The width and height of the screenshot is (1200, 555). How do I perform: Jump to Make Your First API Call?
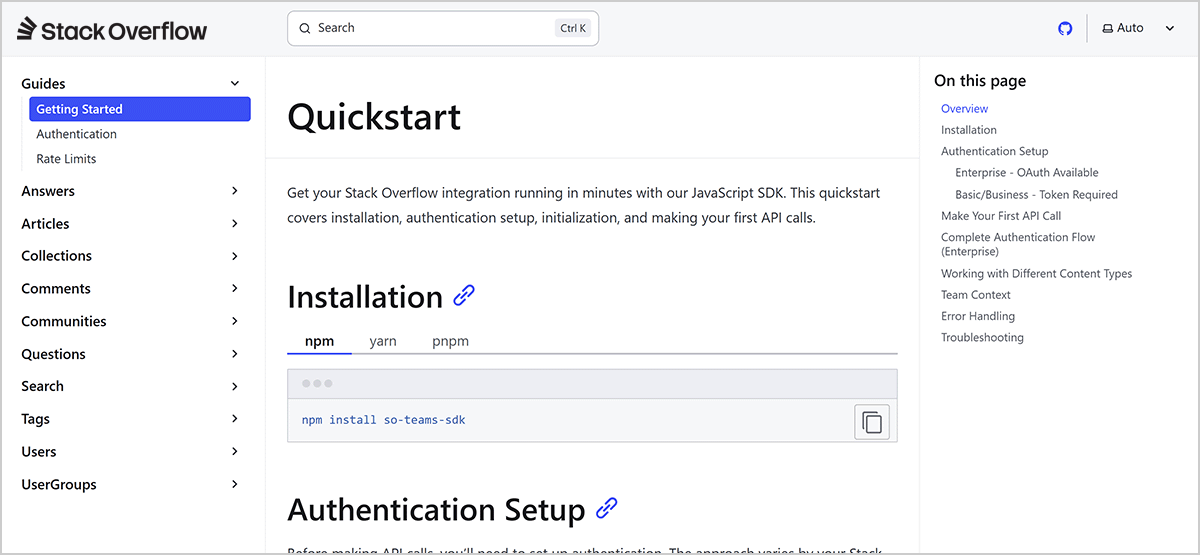tap(1000, 216)
